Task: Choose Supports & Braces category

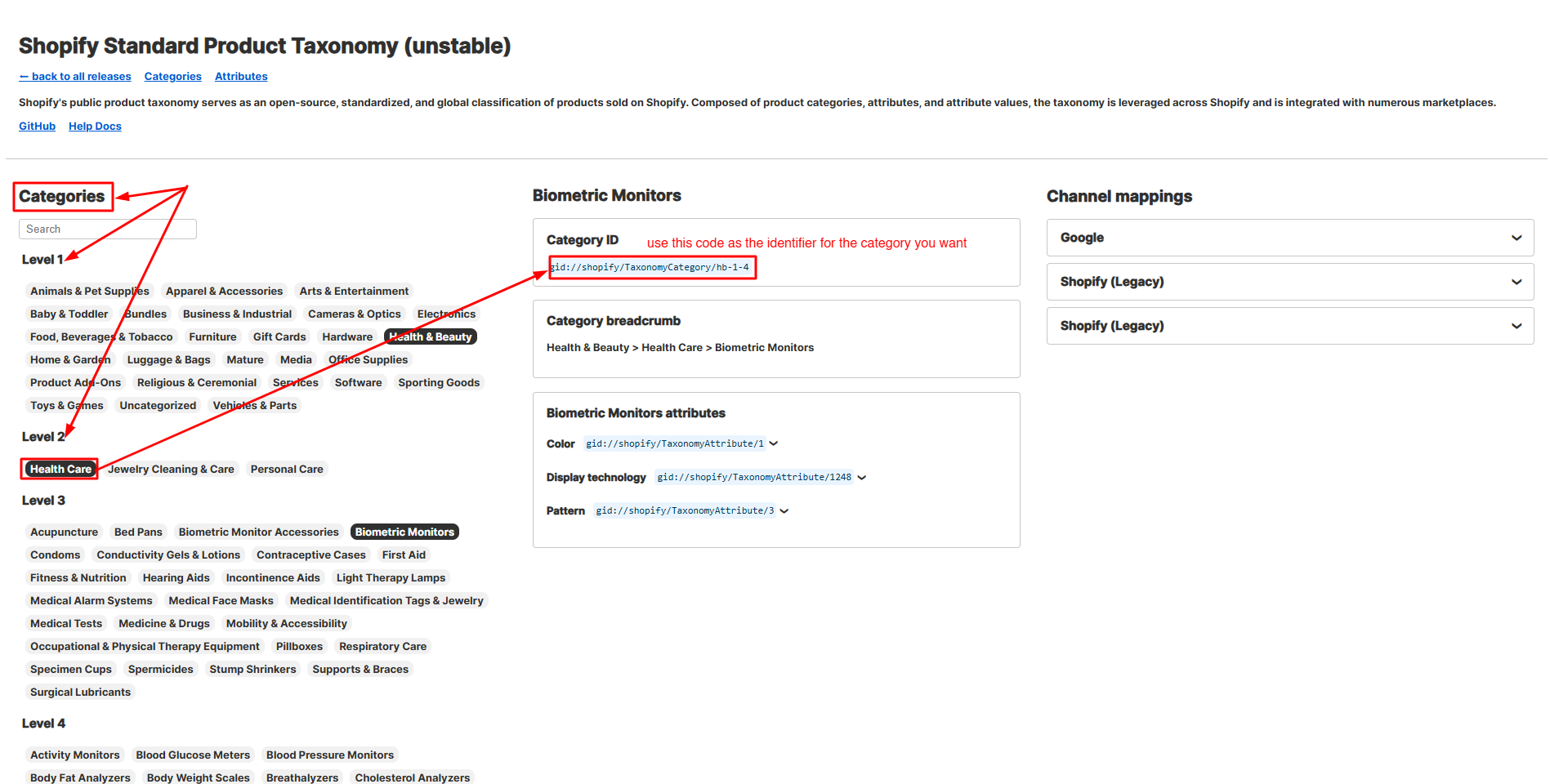Action: [360, 669]
